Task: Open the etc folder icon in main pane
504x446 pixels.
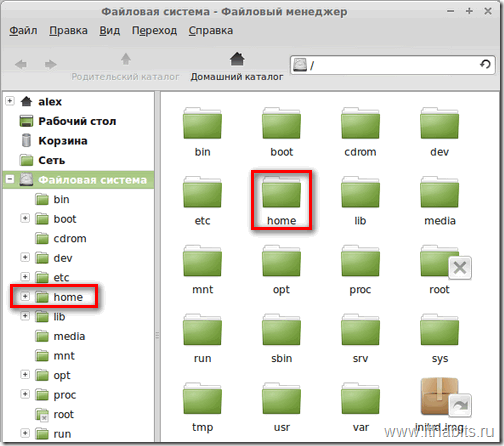Action: coord(202,192)
